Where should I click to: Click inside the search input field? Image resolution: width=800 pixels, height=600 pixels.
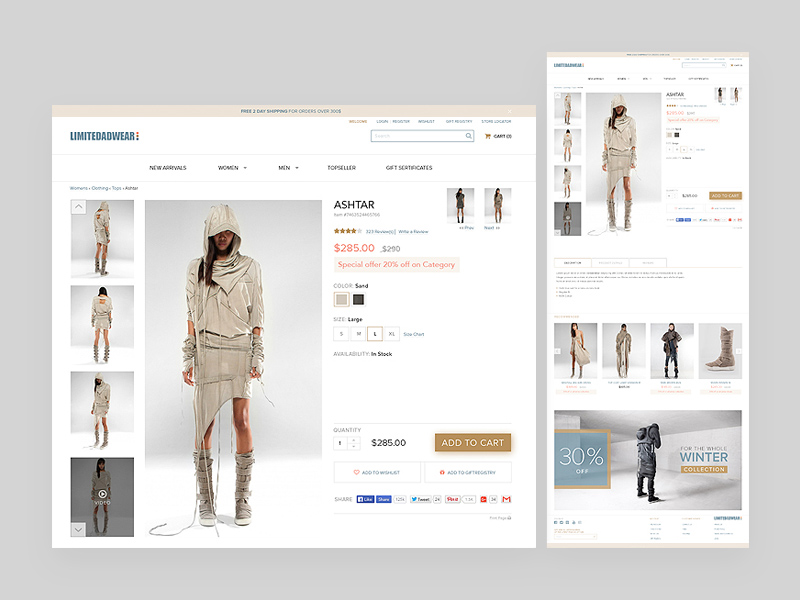[415, 136]
